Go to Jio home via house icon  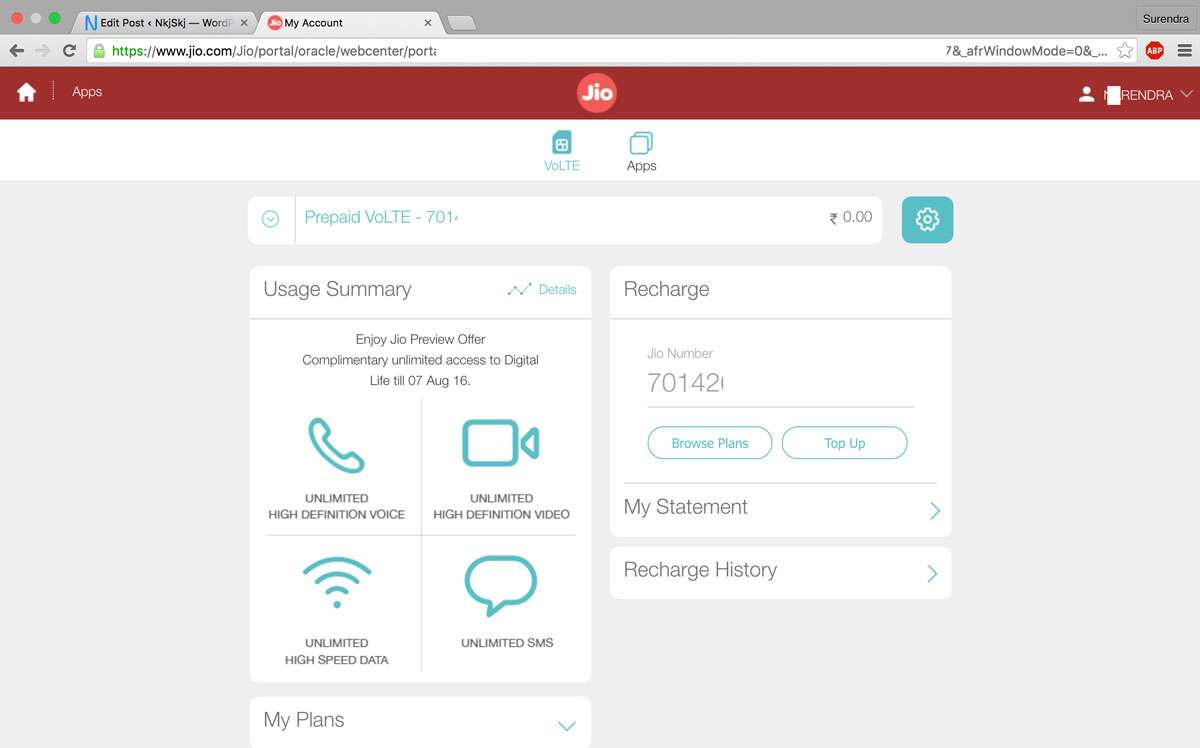tap(26, 92)
